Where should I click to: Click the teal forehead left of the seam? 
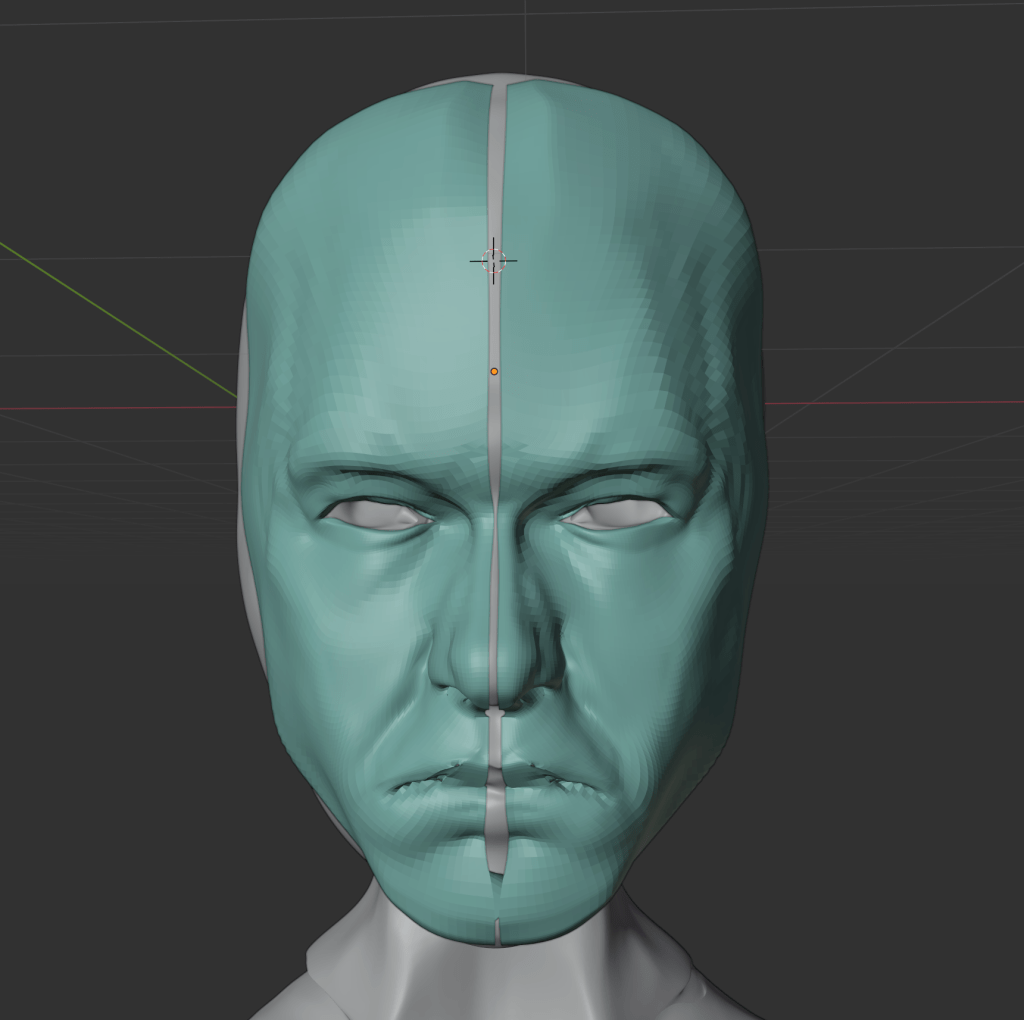[400, 250]
